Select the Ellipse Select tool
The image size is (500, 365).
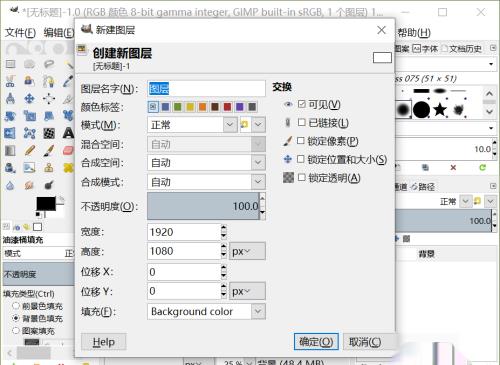[29, 64]
